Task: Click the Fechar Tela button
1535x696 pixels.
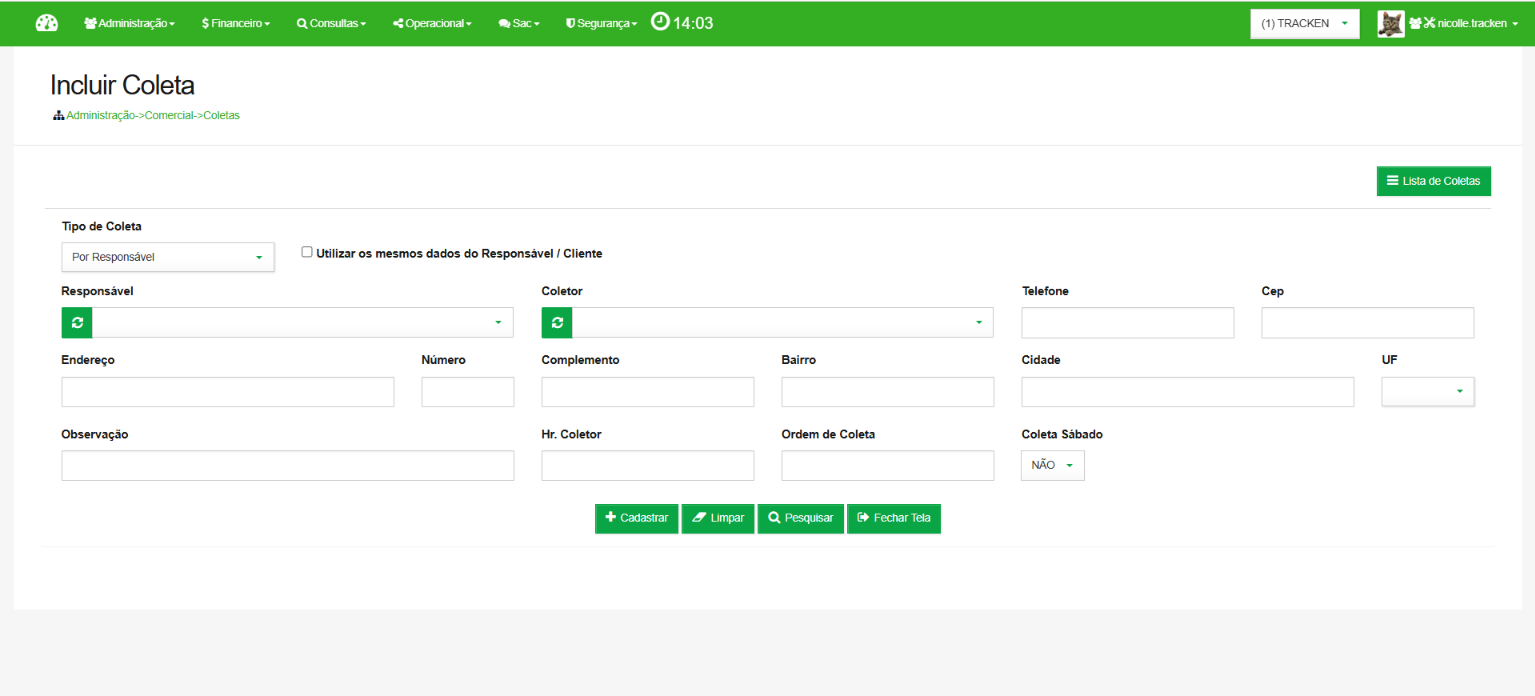Action: tap(894, 518)
